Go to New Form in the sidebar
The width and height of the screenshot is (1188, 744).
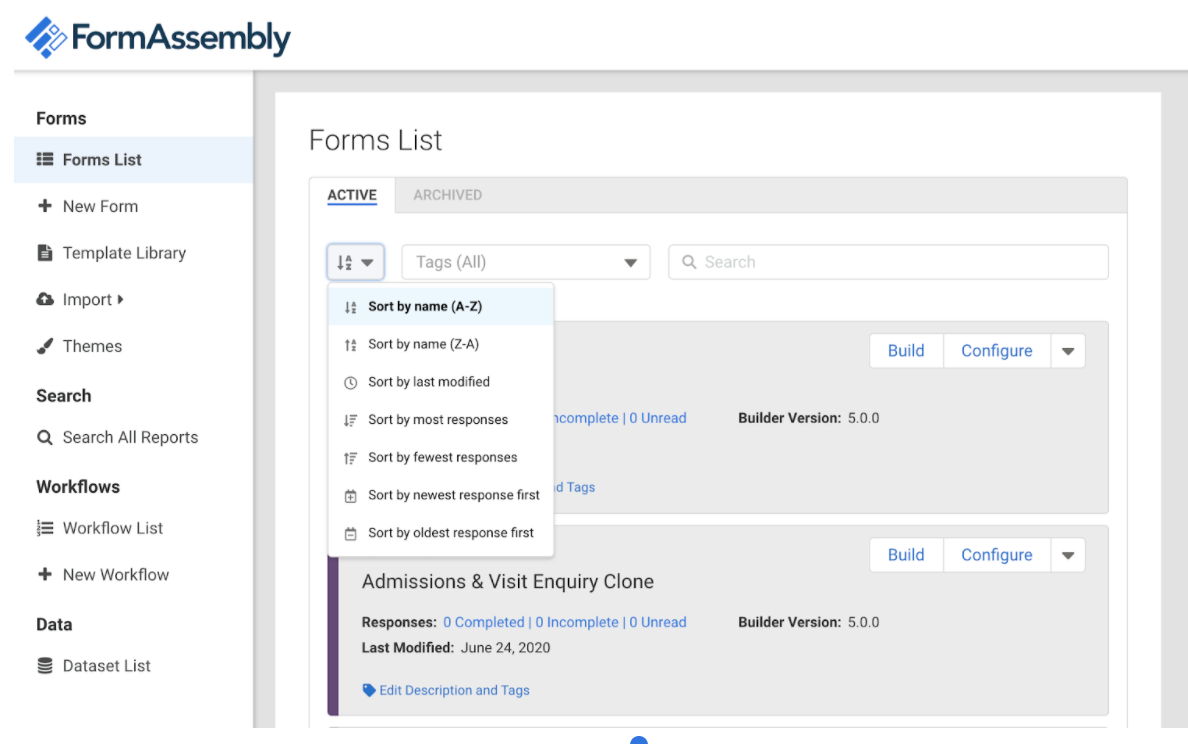point(100,206)
